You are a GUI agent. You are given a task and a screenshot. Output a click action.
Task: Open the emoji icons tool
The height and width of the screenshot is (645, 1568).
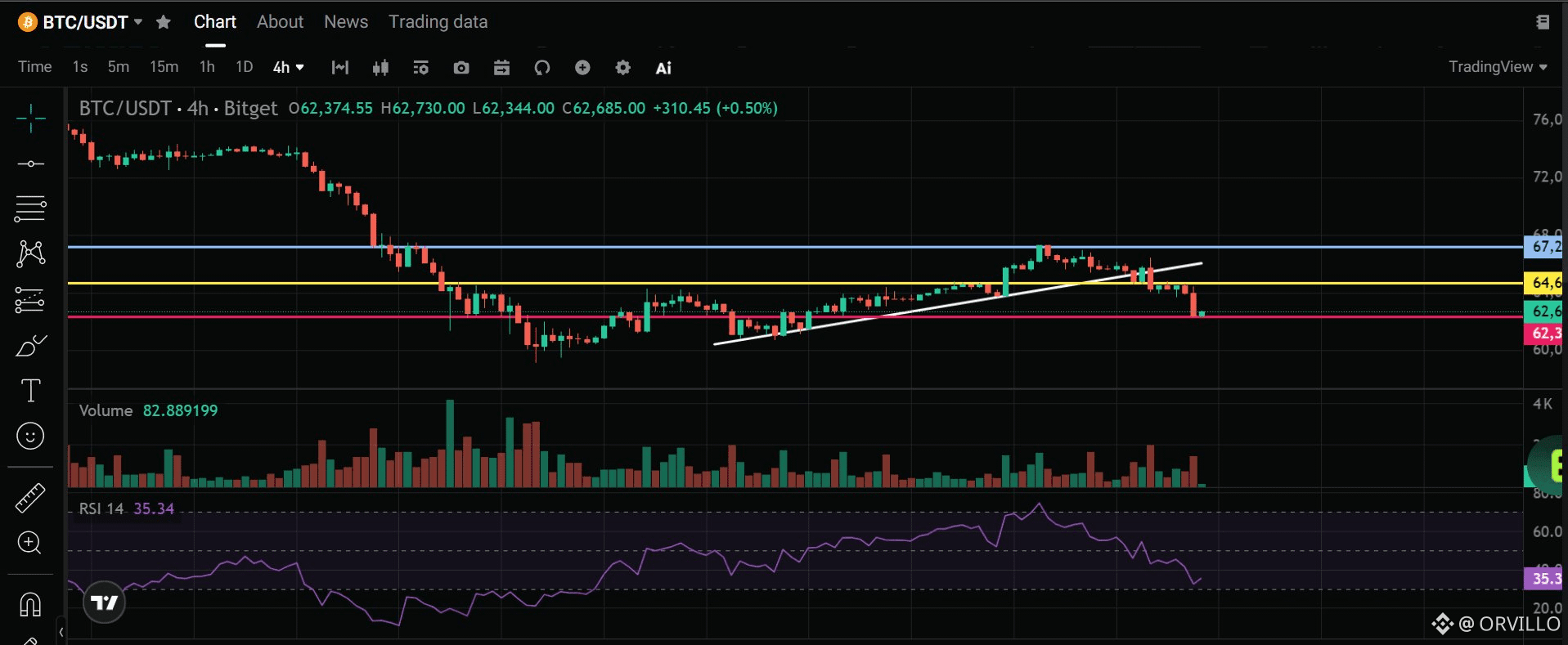coord(30,436)
